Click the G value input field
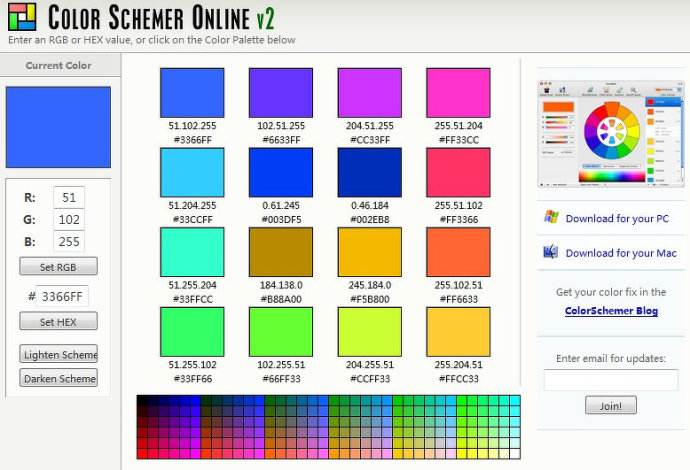690x470 pixels. coord(69,220)
